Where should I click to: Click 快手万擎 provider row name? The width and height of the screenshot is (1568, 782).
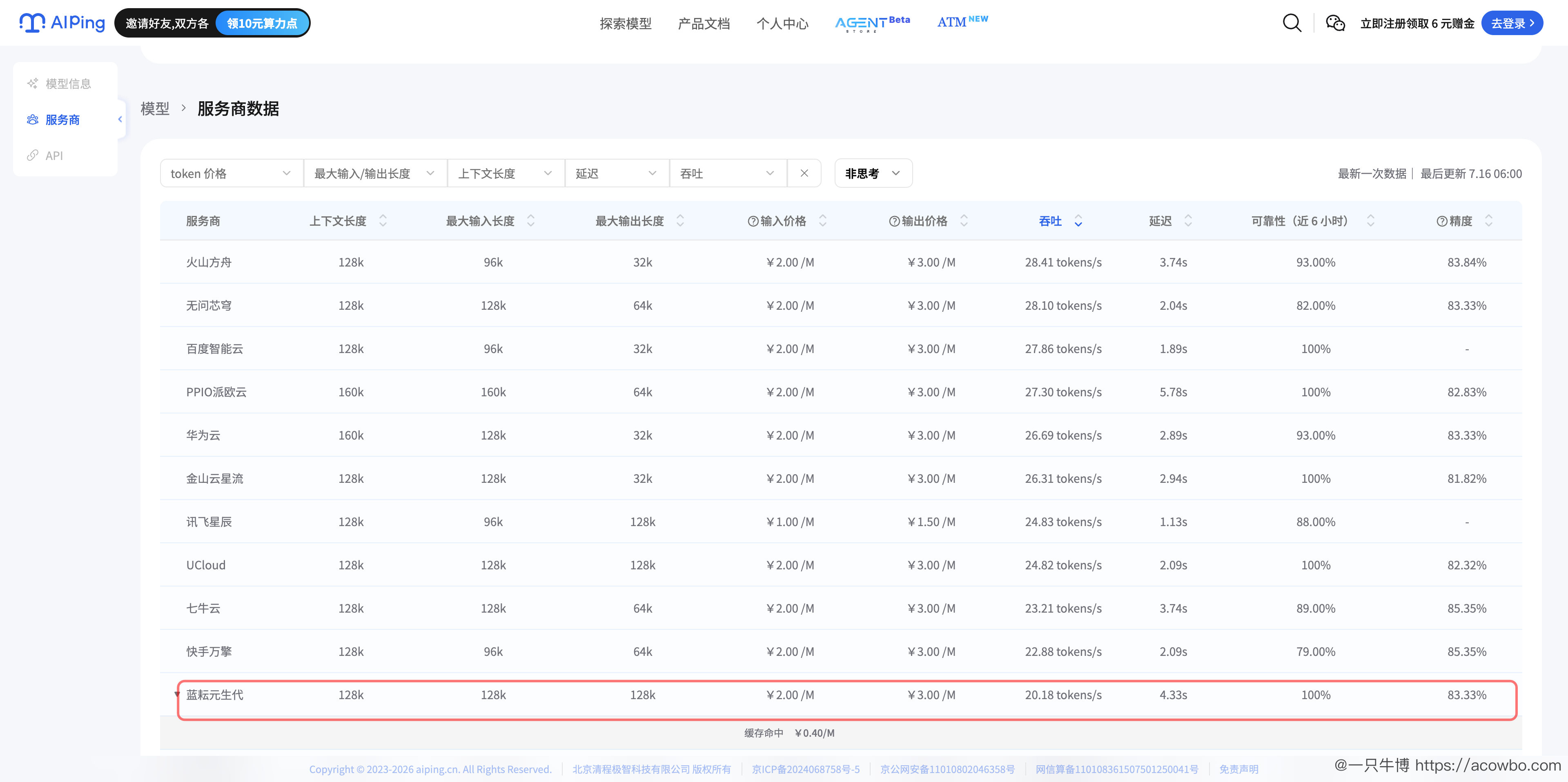[209, 651]
